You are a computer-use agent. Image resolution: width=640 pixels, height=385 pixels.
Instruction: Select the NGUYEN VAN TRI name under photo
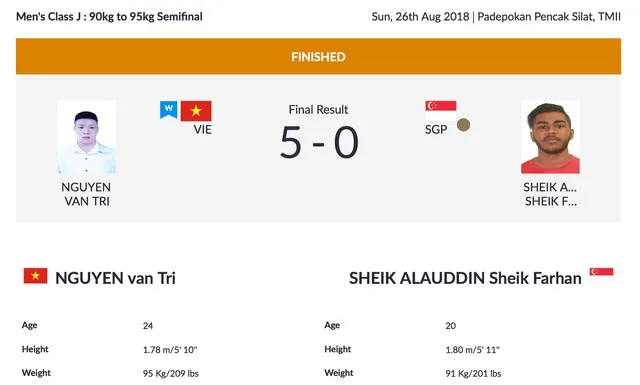pyautogui.click(x=87, y=194)
